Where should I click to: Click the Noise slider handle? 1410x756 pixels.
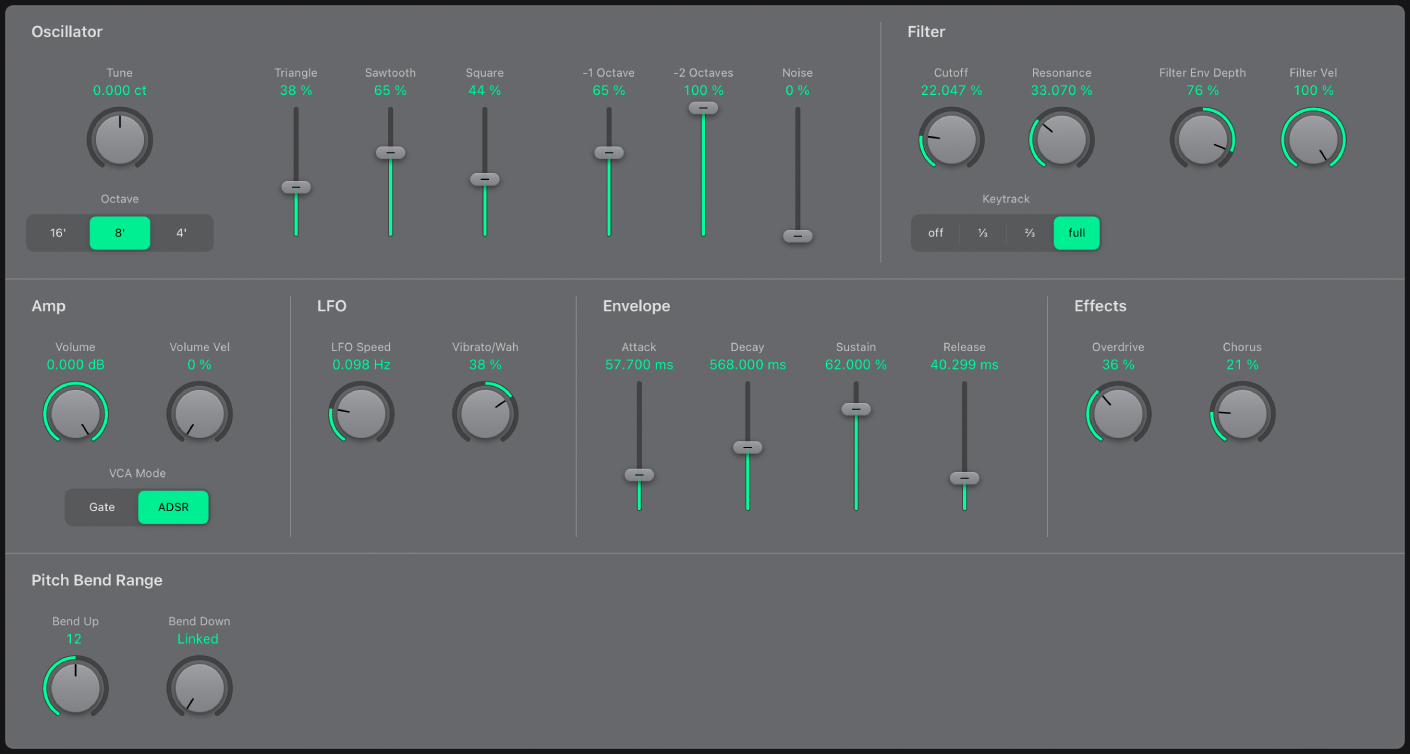click(x=797, y=236)
